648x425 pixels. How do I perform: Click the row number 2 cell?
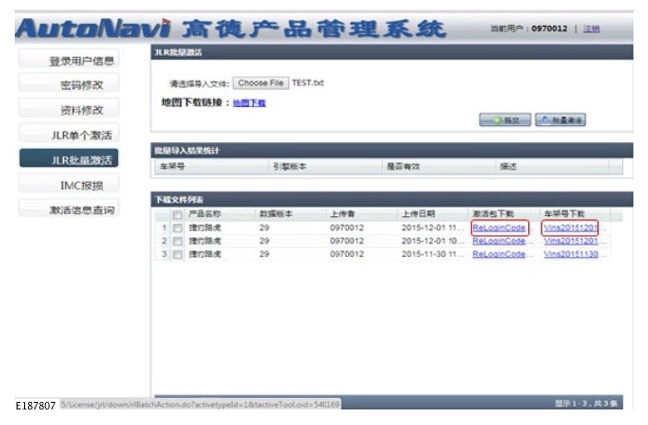point(164,241)
